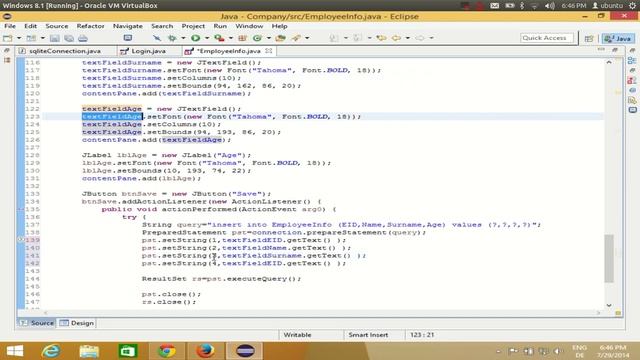Open the New file dropdown arrow
This screenshot has width=640, height=360.
click(x=19, y=38)
